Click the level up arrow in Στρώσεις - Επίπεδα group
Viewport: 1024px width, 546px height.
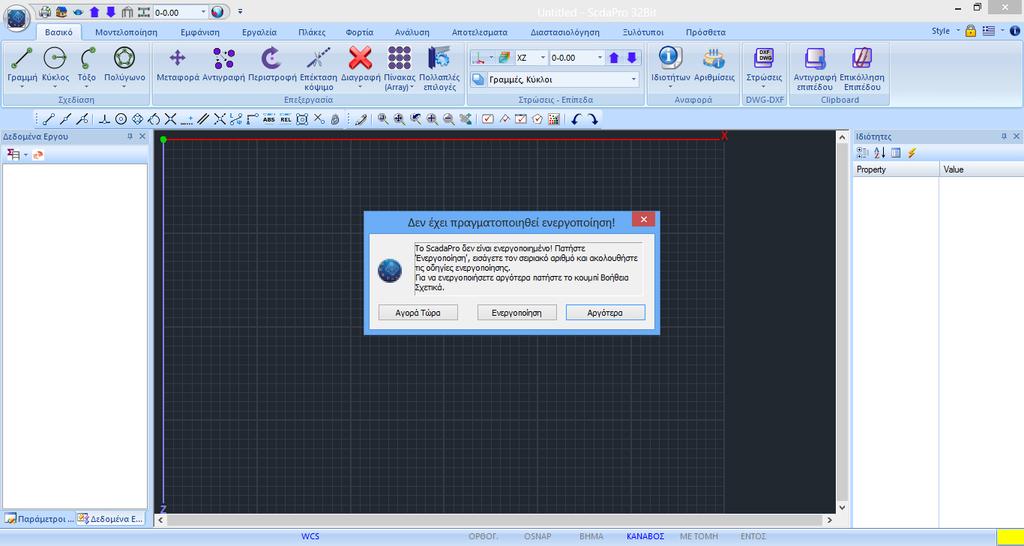pos(614,58)
